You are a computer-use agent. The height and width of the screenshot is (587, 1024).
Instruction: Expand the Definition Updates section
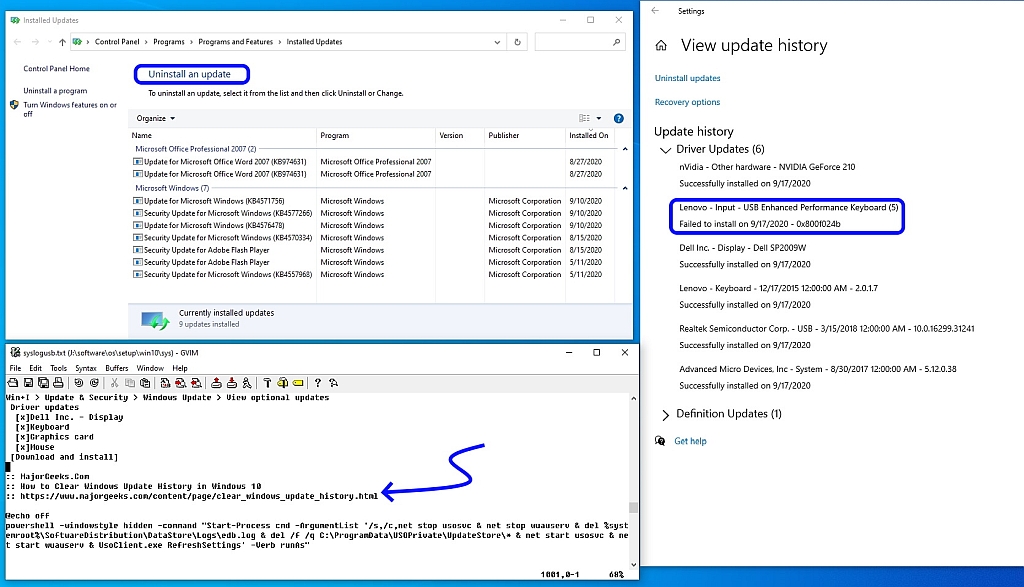(x=665, y=415)
